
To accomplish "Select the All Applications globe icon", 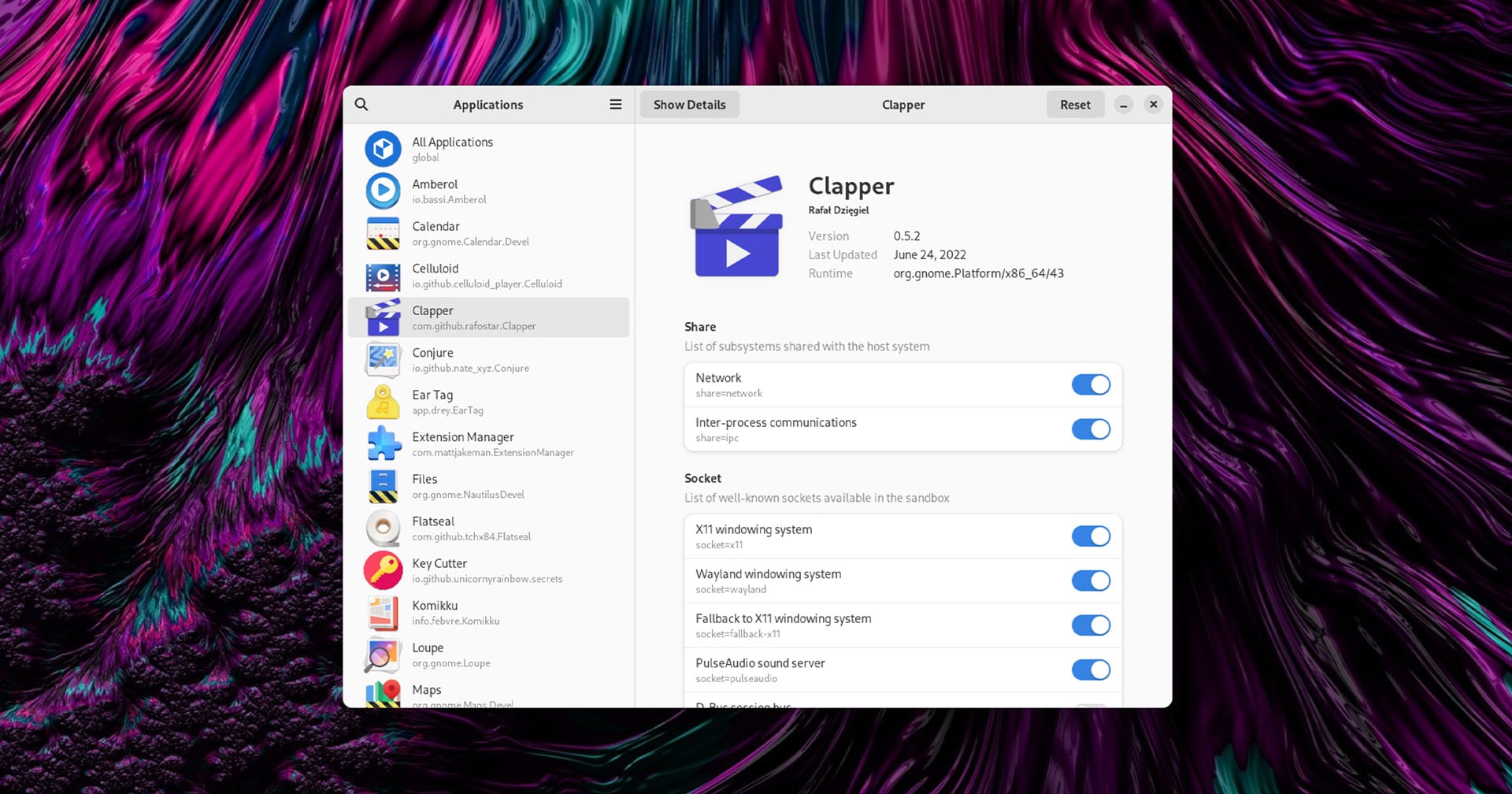I will point(383,149).
